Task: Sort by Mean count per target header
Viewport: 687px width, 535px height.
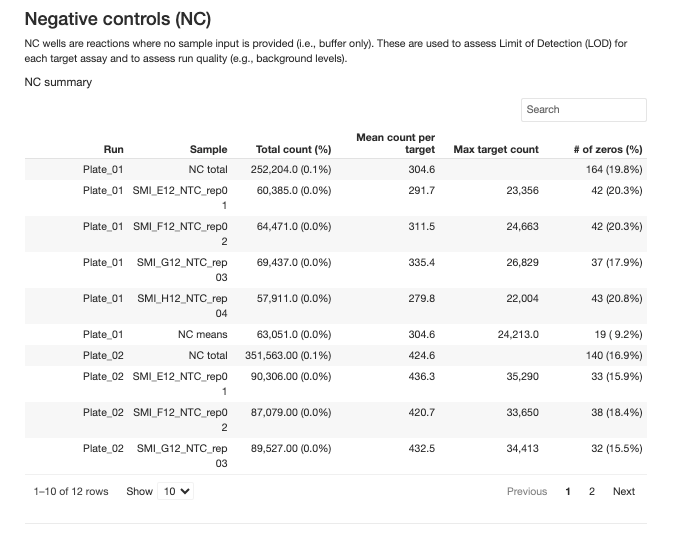Action: [x=395, y=142]
